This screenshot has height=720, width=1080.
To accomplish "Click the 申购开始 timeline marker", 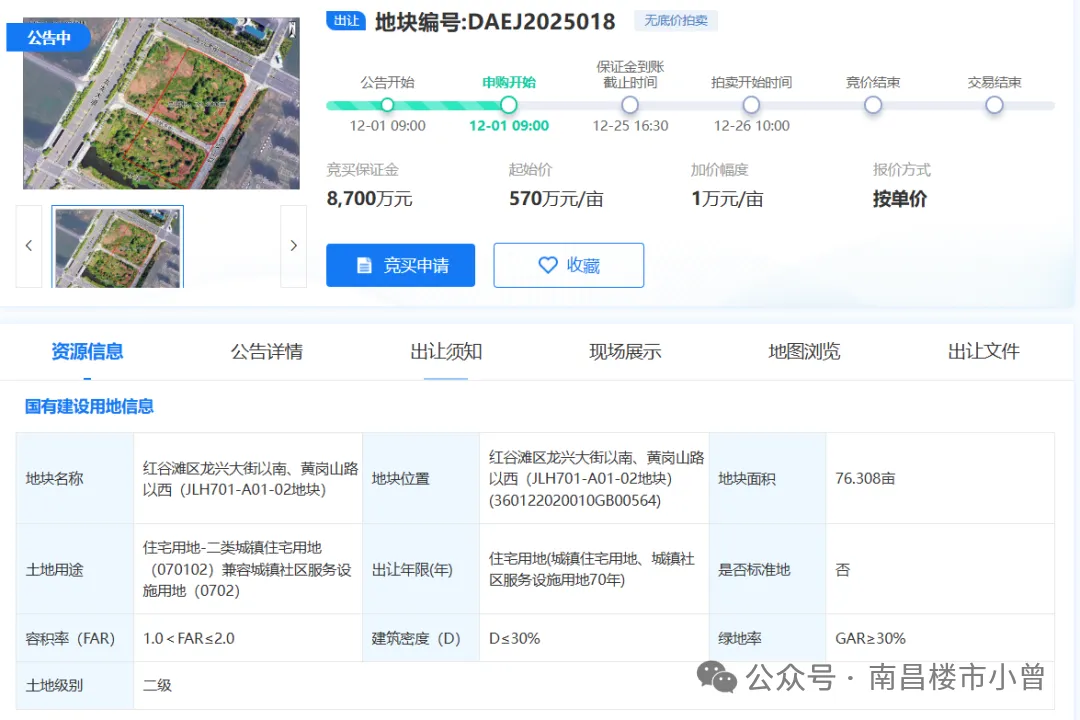I will pyautogui.click(x=508, y=105).
